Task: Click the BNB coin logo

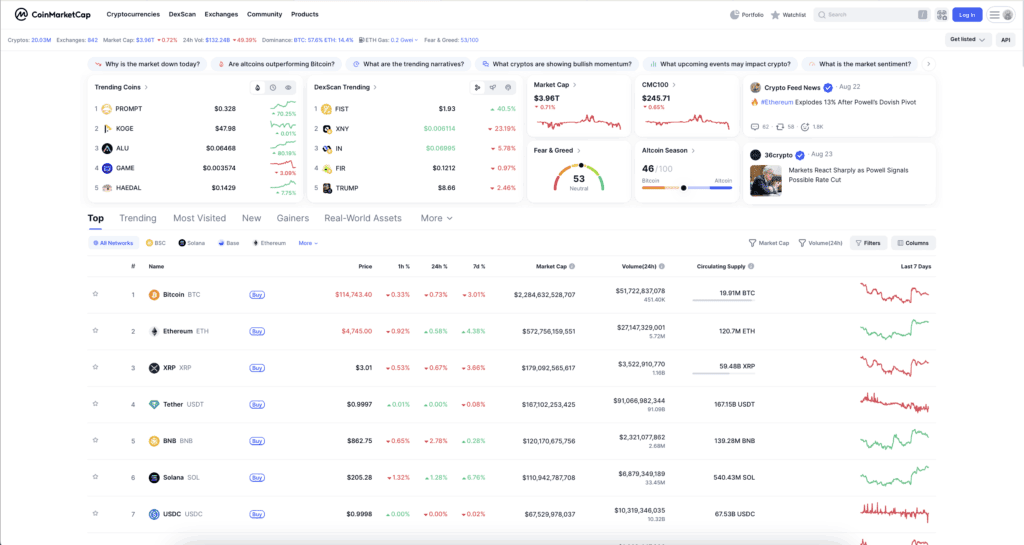Action: 154,441
